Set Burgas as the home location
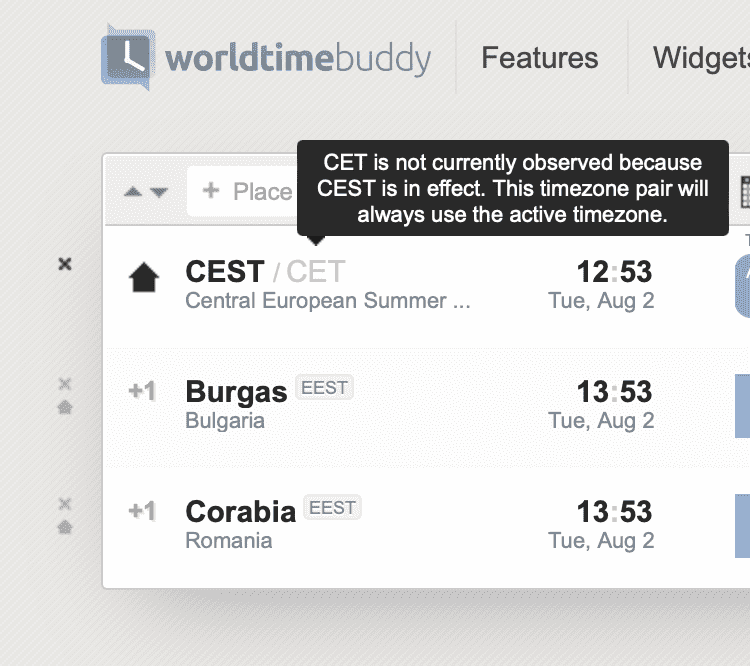The height and width of the screenshot is (666, 750). pyautogui.click(x=65, y=407)
